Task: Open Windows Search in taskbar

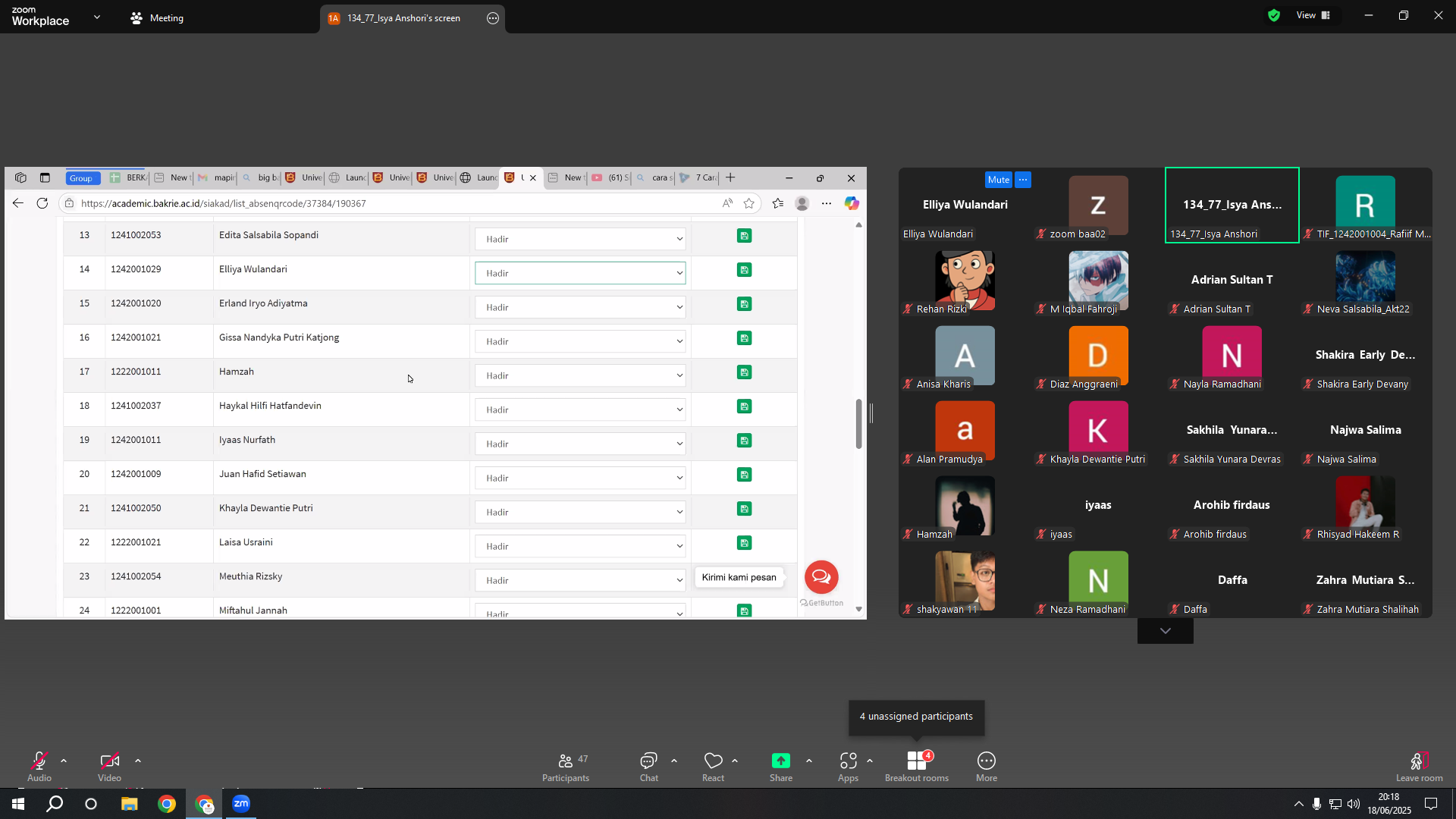Action: click(55, 804)
